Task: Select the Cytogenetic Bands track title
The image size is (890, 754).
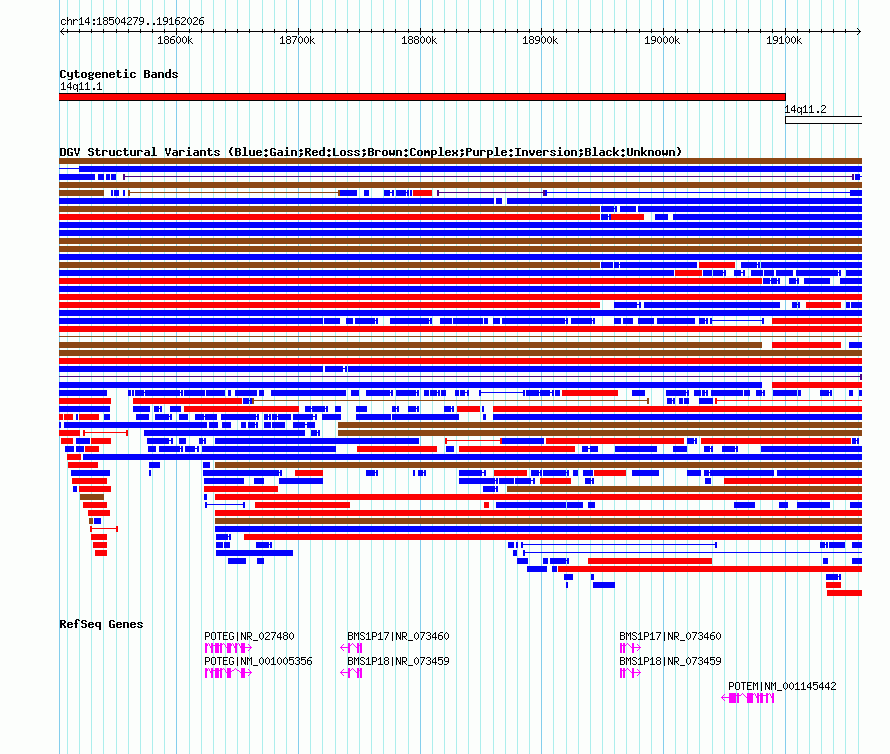Action: click(x=119, y=74)
